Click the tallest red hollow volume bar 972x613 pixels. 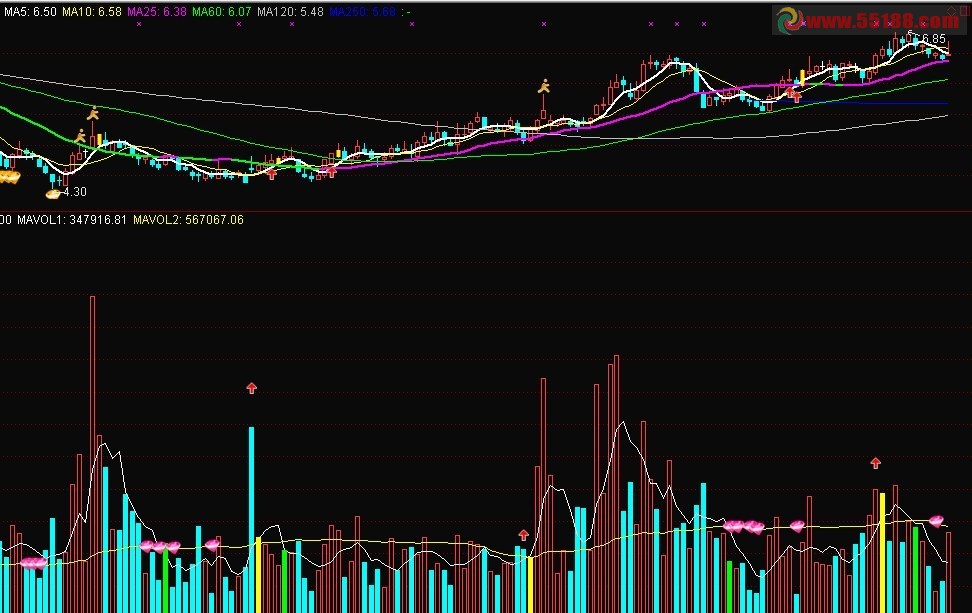(x=92, y=454)
